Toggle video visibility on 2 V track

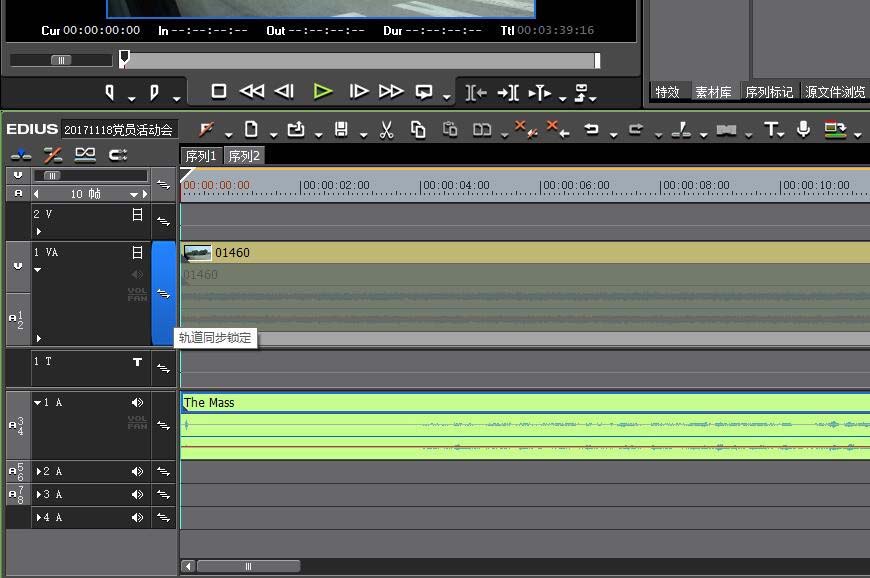coord(137,214)
